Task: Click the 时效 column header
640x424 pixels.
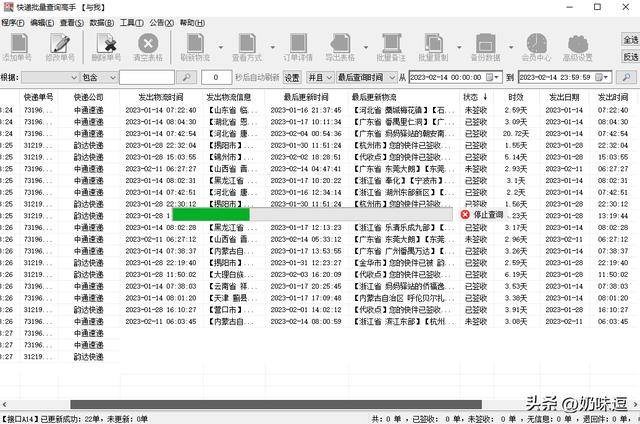Action: 516,97
